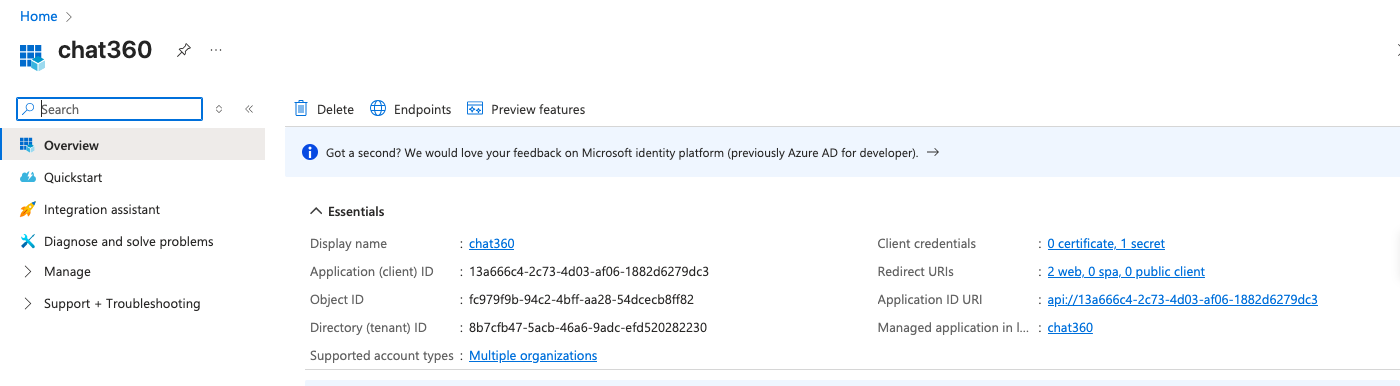Click the Managed application in l... label

pos(952,328)
